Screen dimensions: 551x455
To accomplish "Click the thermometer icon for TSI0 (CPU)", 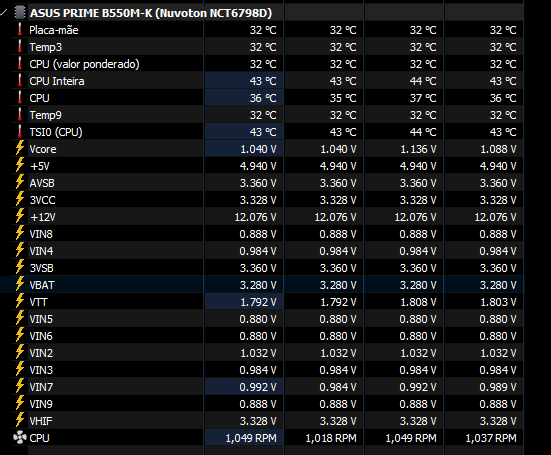I will pos(20,132).
